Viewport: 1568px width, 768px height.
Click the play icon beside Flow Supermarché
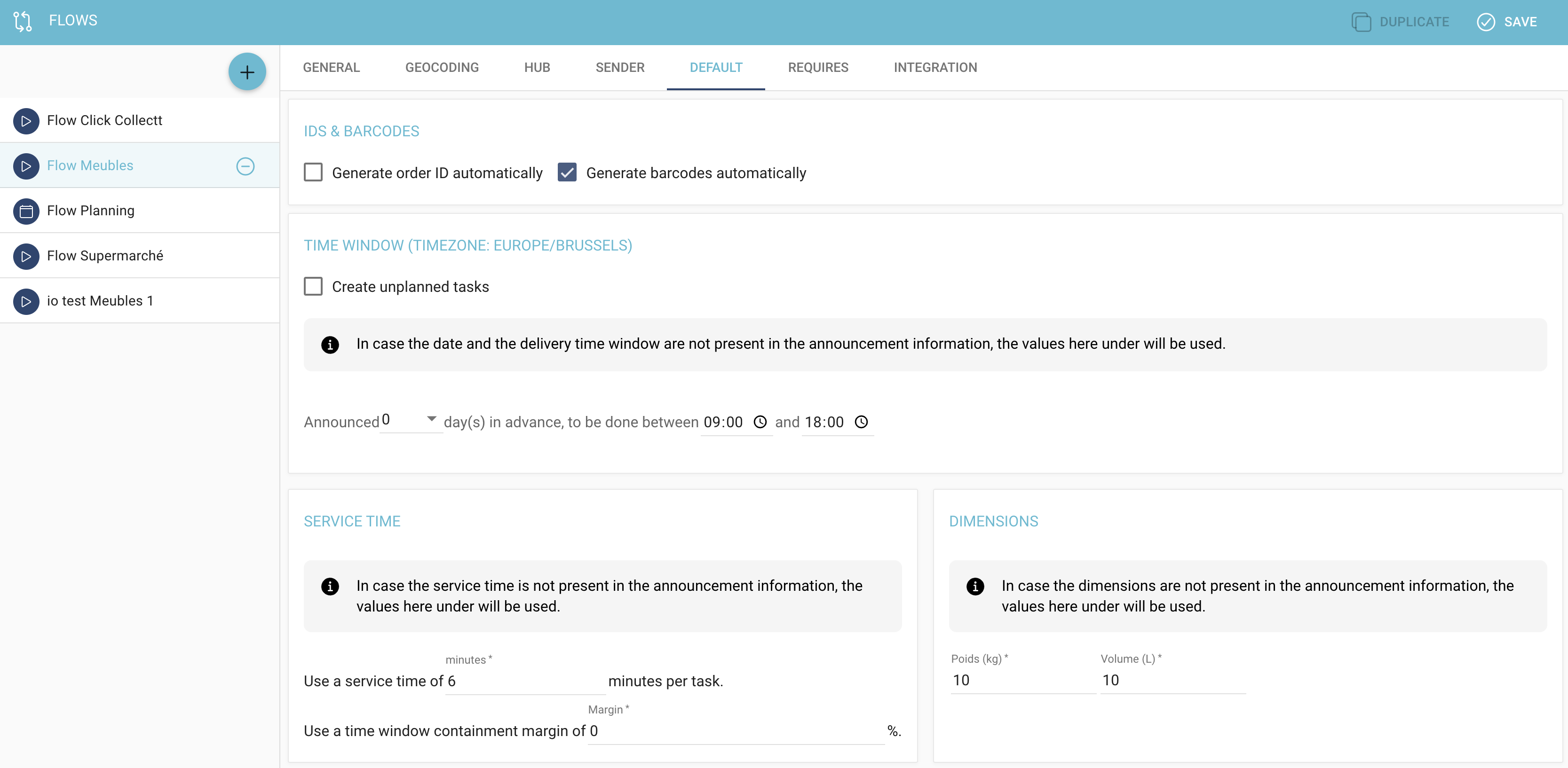pos(26,256)
